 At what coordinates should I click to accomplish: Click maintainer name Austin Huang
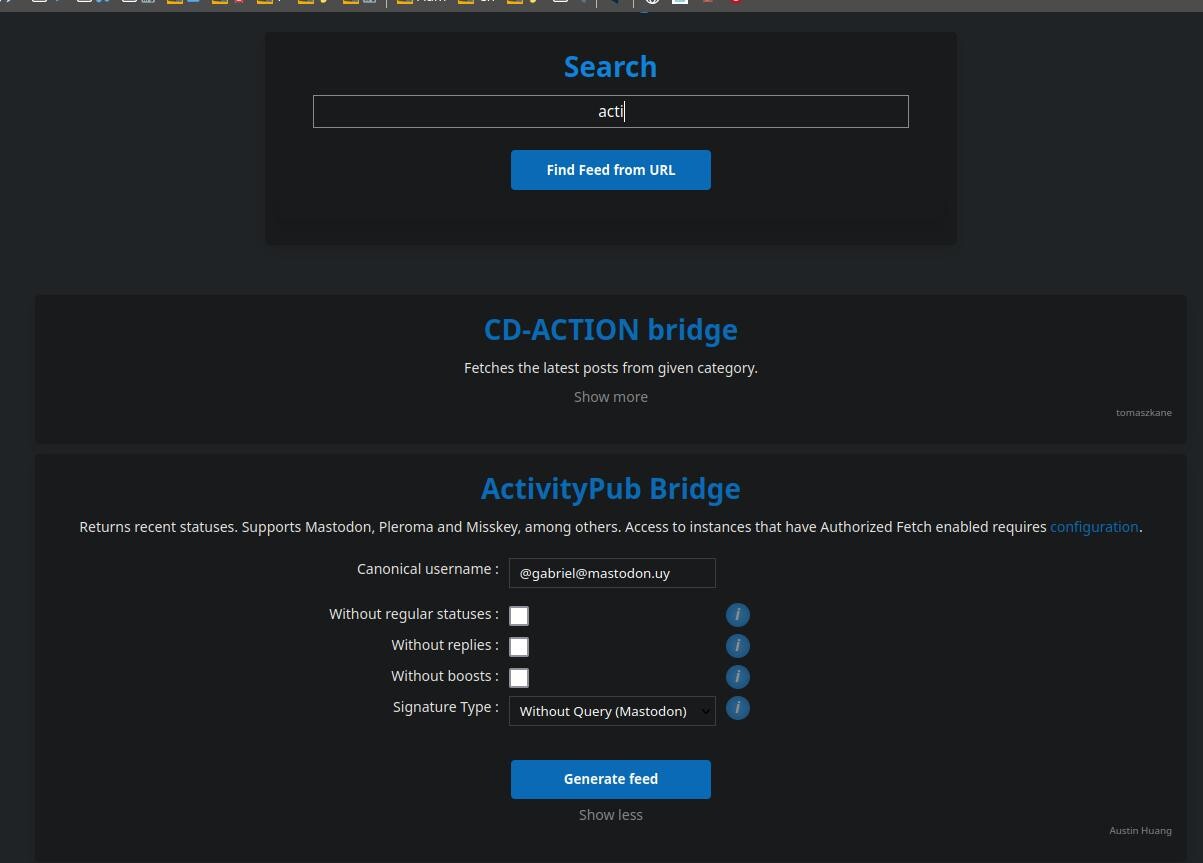click(x=1139, y=831)
